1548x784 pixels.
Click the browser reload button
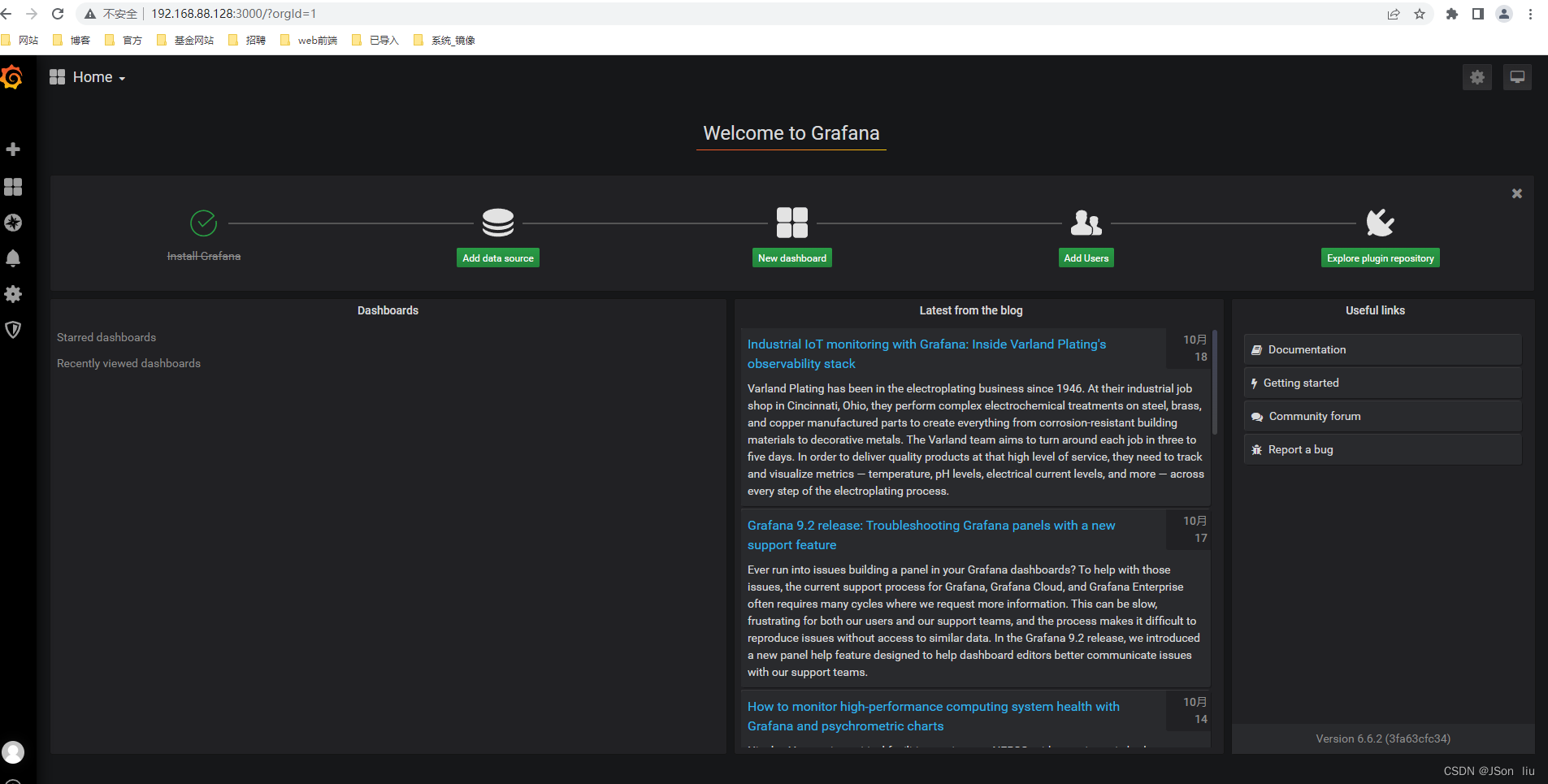(58, 14)
